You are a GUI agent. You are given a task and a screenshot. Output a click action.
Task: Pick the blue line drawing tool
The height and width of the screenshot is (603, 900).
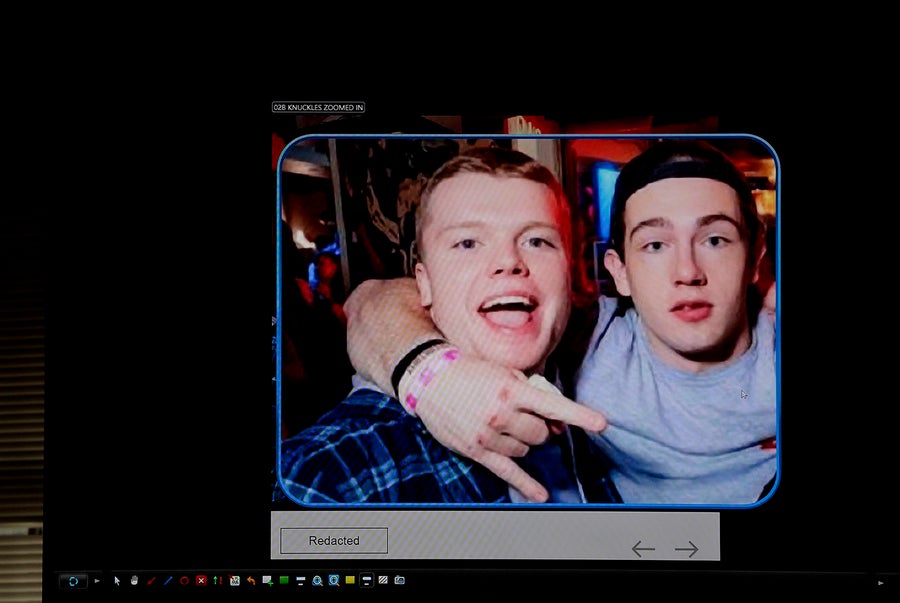[x=168, y=580]
